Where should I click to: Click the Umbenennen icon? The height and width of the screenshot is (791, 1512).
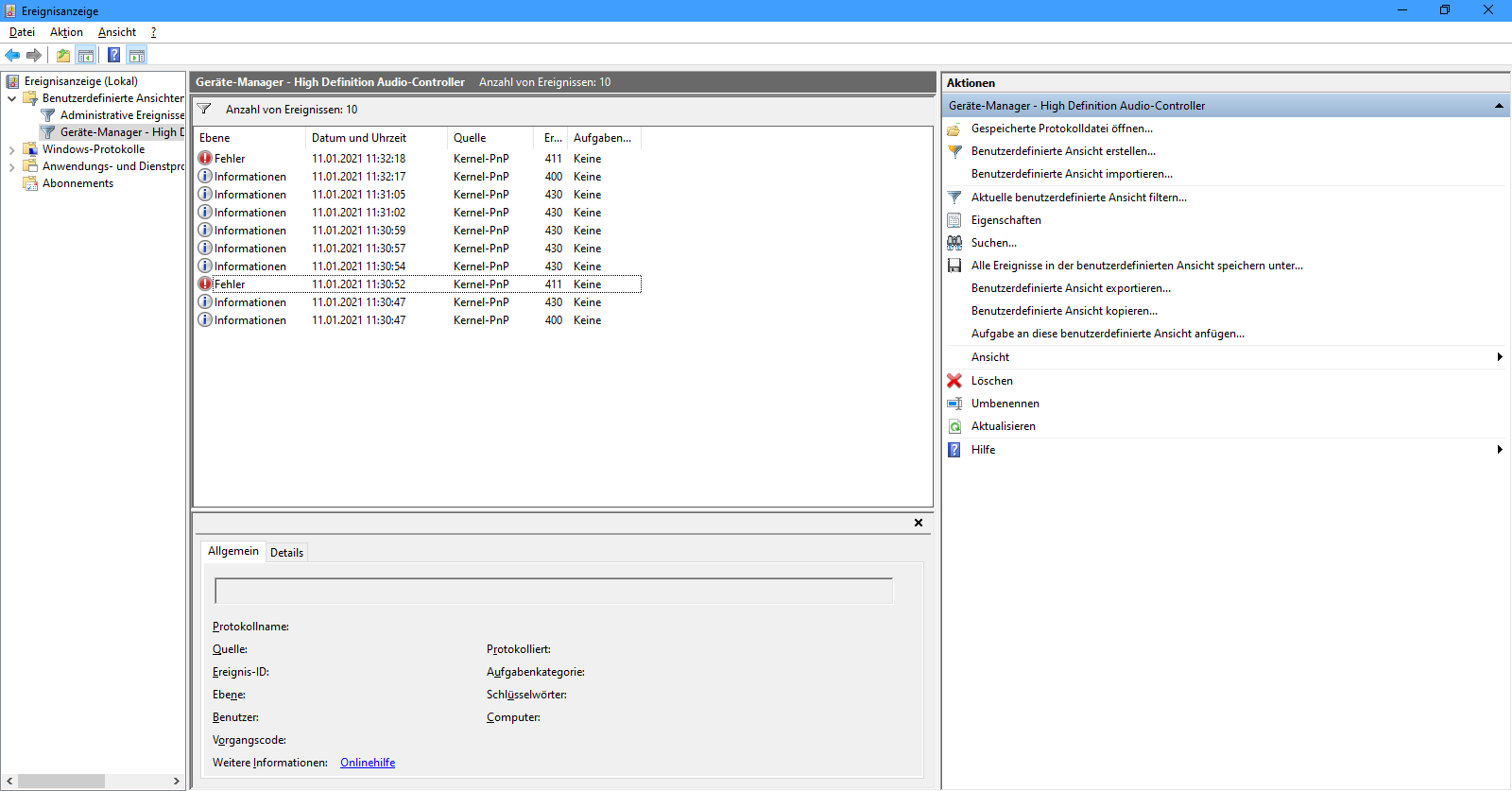tap(954, 404)
